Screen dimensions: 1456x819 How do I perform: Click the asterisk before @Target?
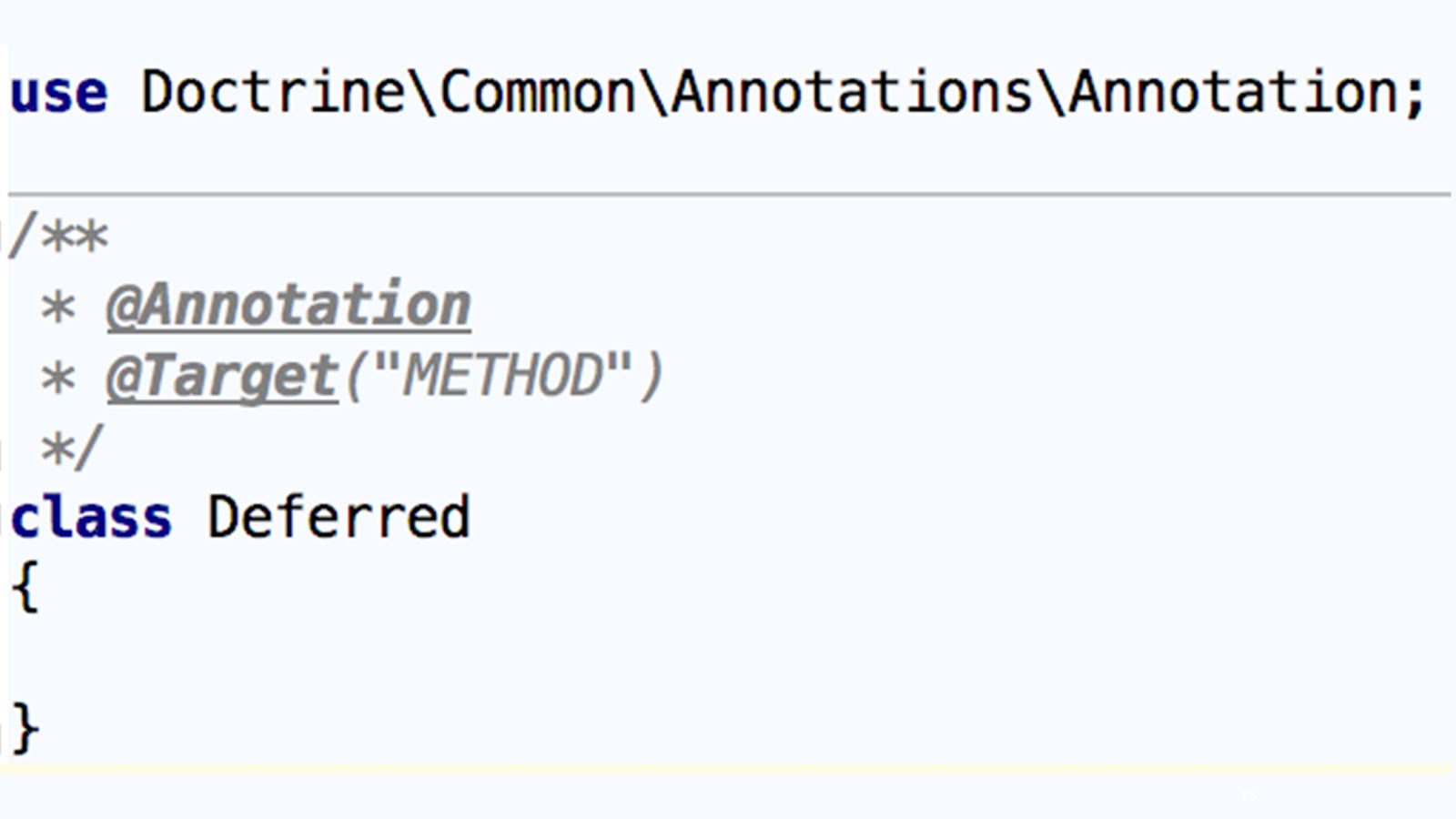pos(58,379)
